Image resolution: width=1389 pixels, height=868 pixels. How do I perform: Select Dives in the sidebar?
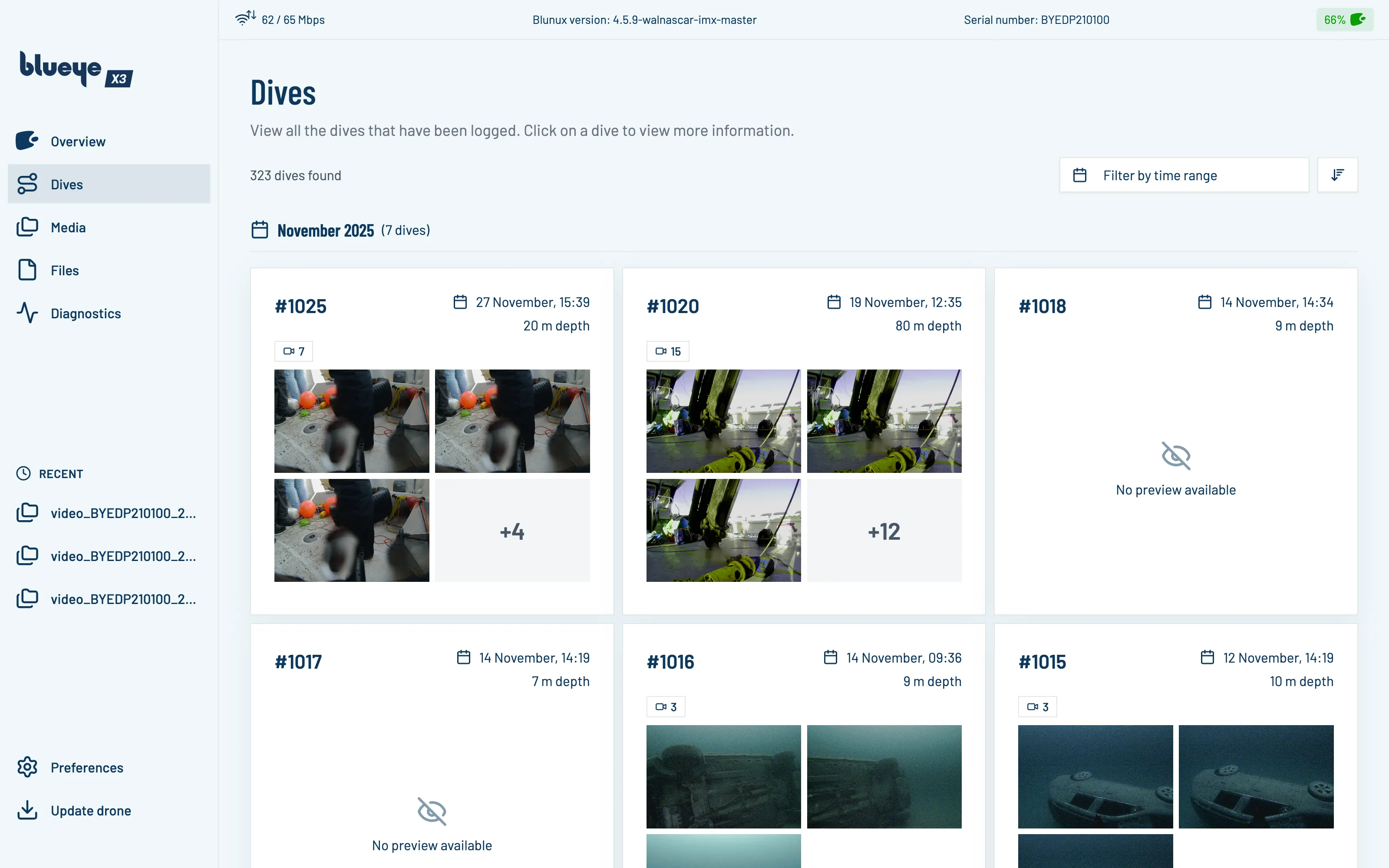pos(109,184)
